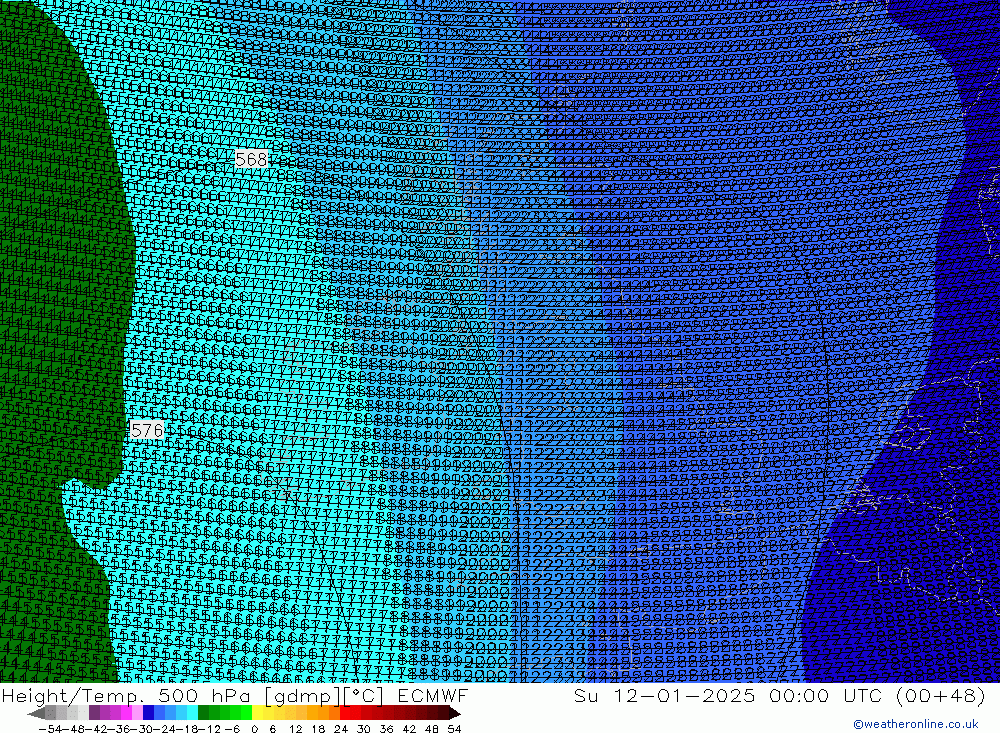Image resolution: width=1000 pixels, height=733 pixels.
Task: Open the weatheronline.co.uk copyright link
Action: click(x=915, y=724)
